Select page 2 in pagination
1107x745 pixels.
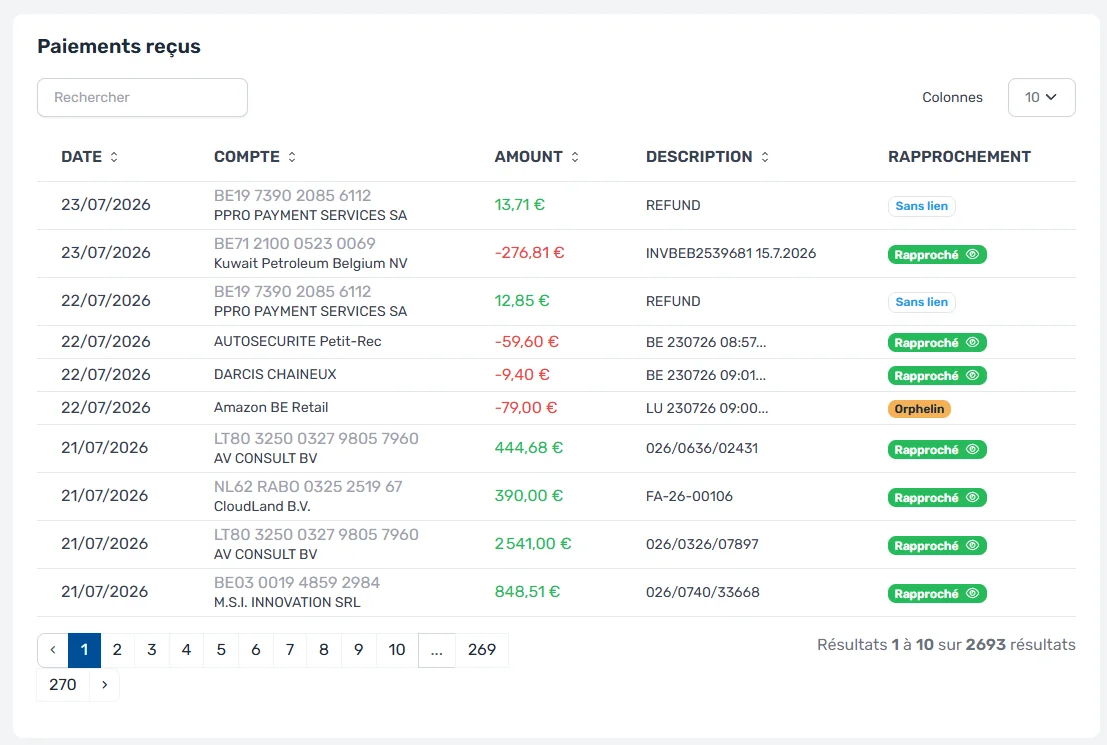[x=117, y=650]
